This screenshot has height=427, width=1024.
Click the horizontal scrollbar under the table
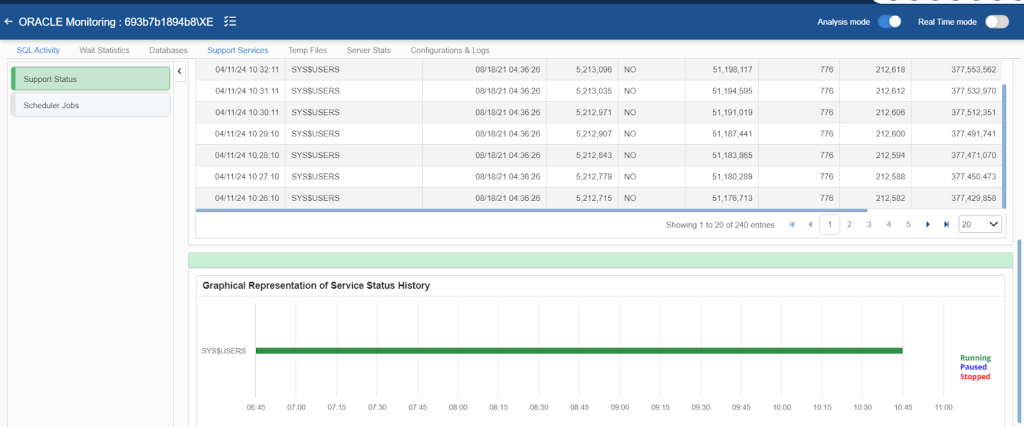530,210
